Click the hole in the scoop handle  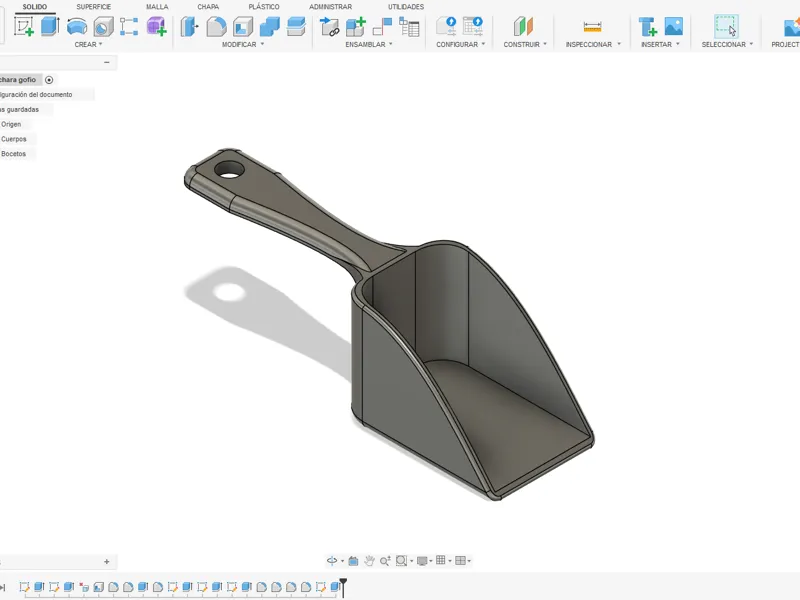point(229,169)
